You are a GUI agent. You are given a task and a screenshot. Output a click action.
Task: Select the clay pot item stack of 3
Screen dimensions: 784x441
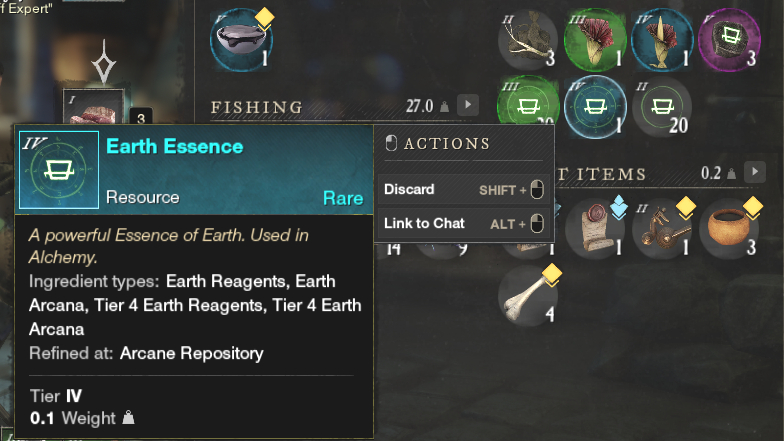(x=729, y=228)
